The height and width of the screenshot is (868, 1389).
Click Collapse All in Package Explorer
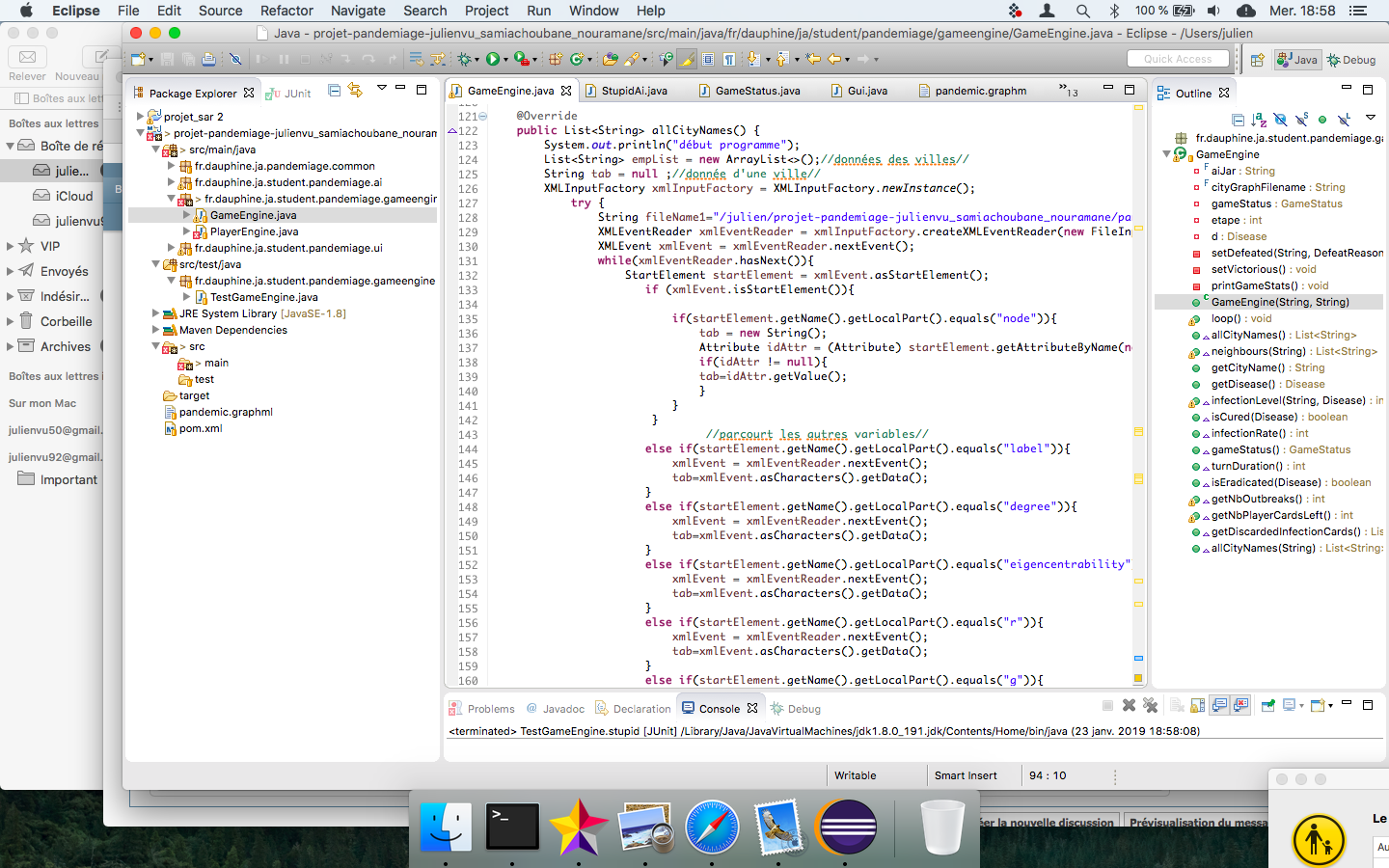click(x=334, y=91)
